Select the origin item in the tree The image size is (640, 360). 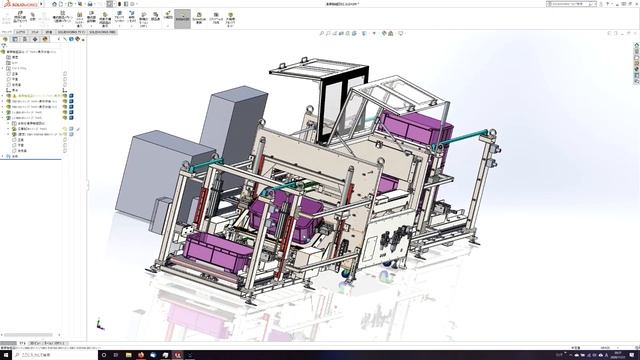pos(12,90)
